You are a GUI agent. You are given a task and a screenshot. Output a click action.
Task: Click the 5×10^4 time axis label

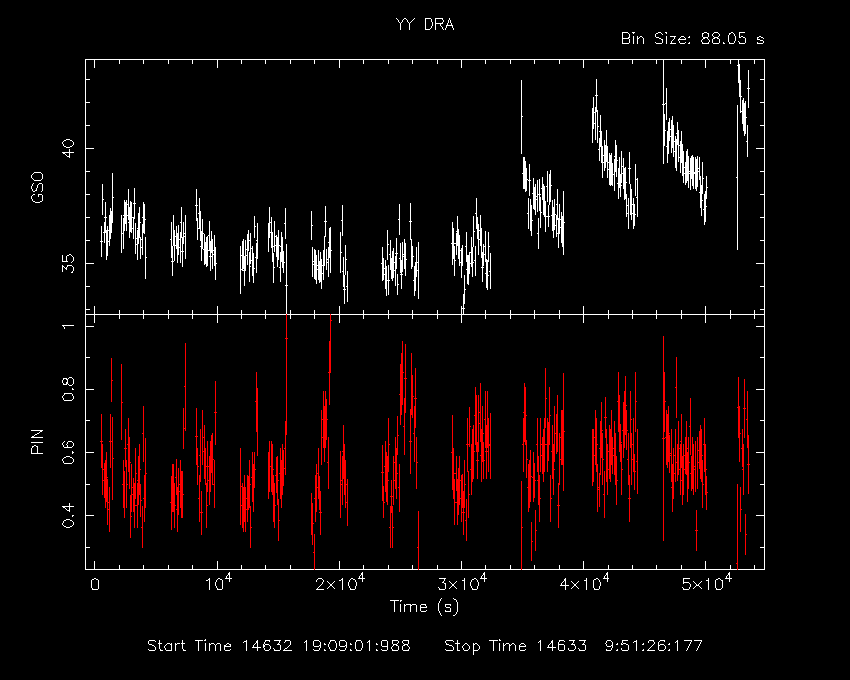tap(707, 583)
